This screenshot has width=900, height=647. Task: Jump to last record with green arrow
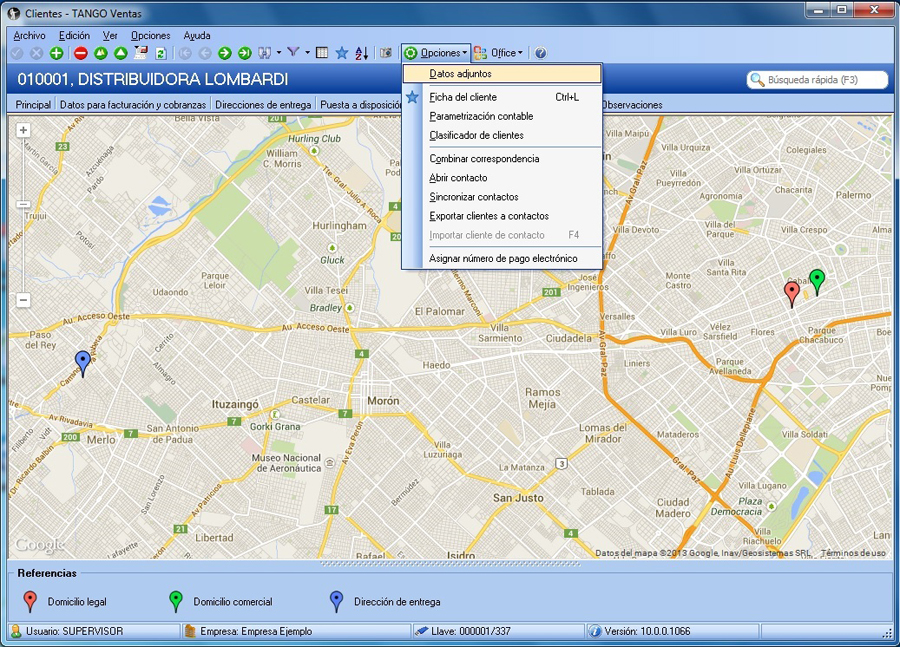[245, 53]
